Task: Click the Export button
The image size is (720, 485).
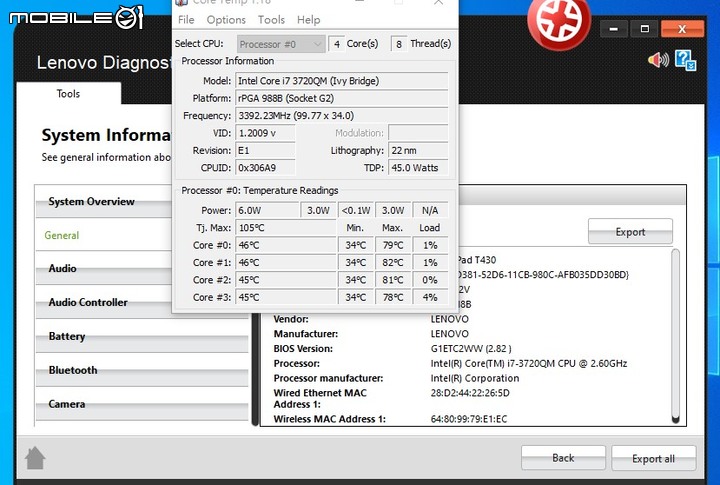Action: 630,231
